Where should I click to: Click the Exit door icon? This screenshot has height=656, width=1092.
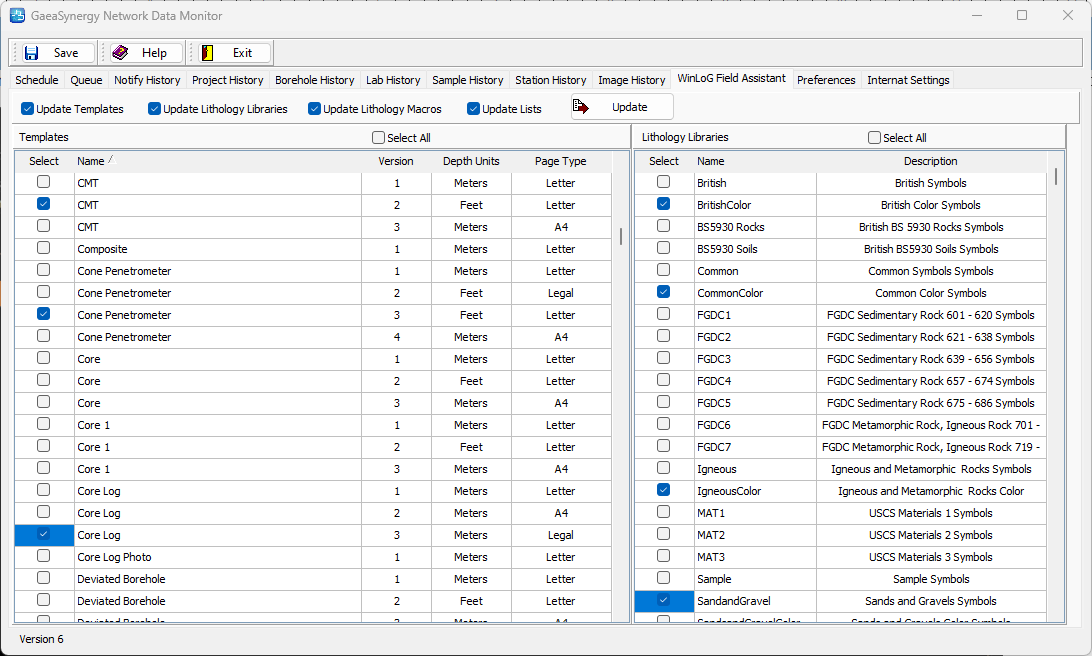(208, 53)
